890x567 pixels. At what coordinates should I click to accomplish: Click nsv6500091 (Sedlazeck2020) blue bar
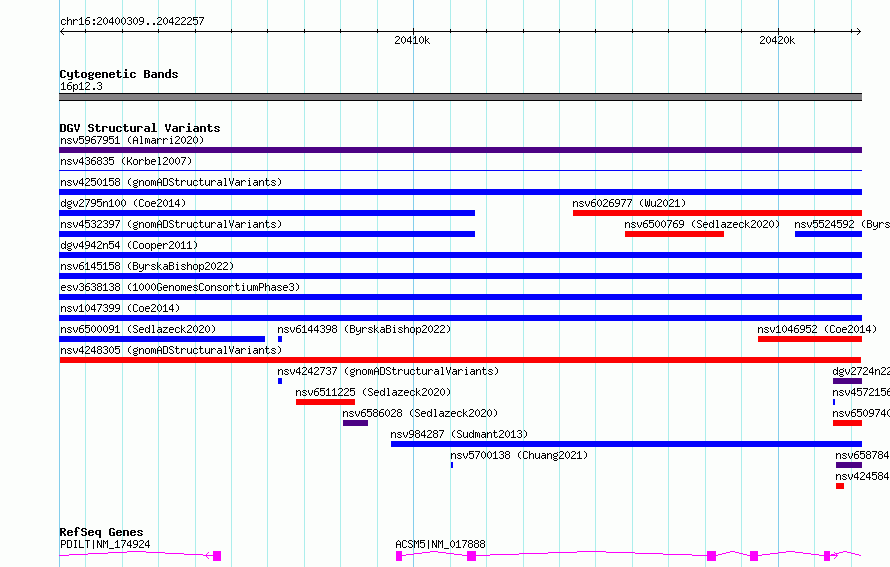pyautogui.click(x=162, y=339)
